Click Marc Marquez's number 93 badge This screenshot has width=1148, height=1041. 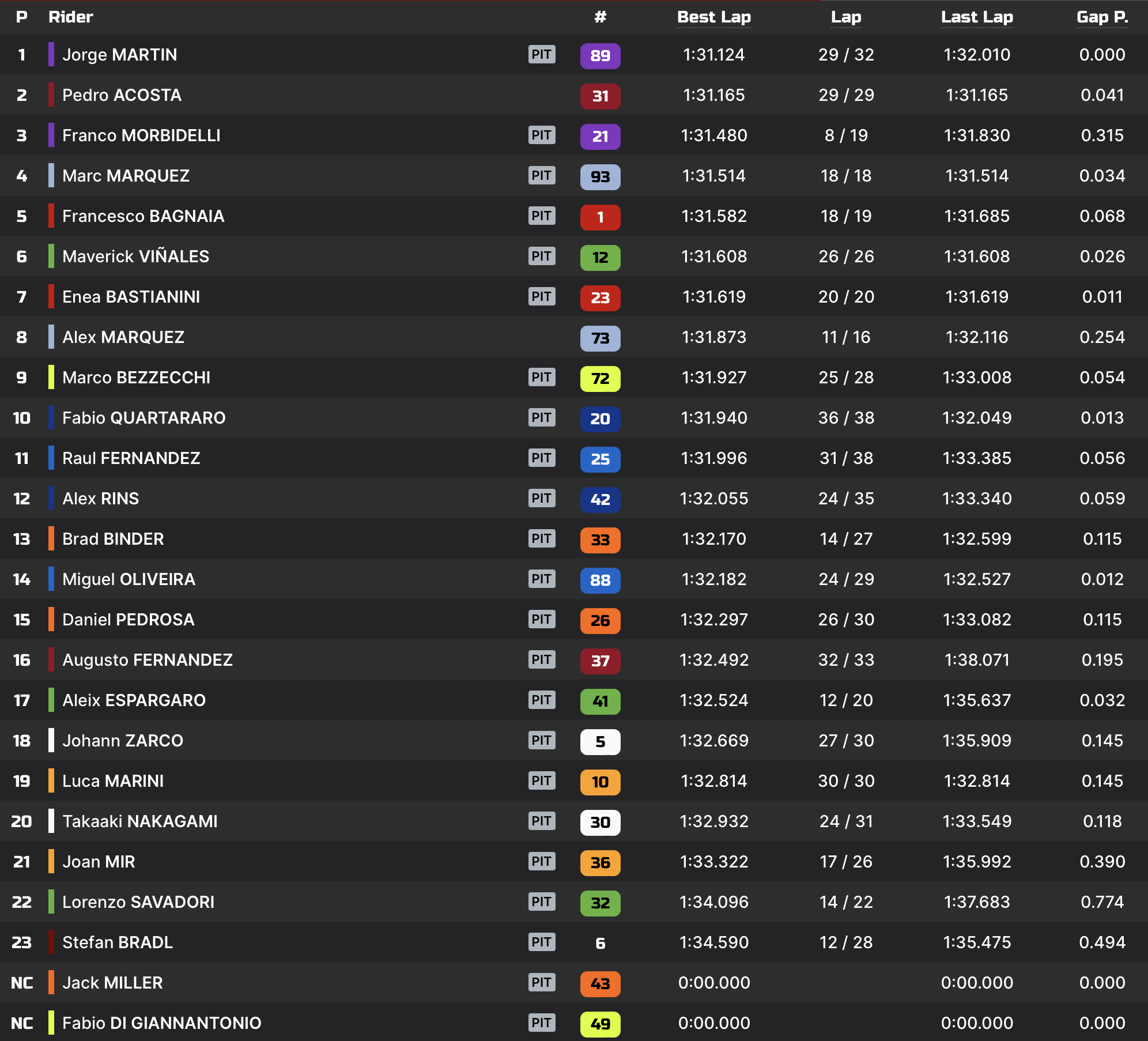point(600,177)
